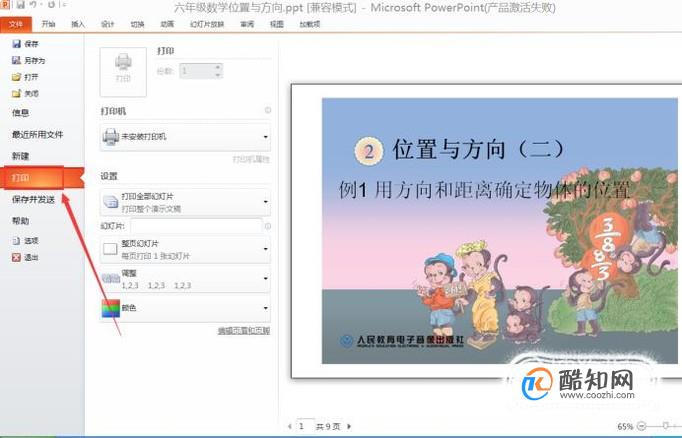The image size is (682, 438).
Task: Open the New (新建) backstage page
Action: pos(20,156)
